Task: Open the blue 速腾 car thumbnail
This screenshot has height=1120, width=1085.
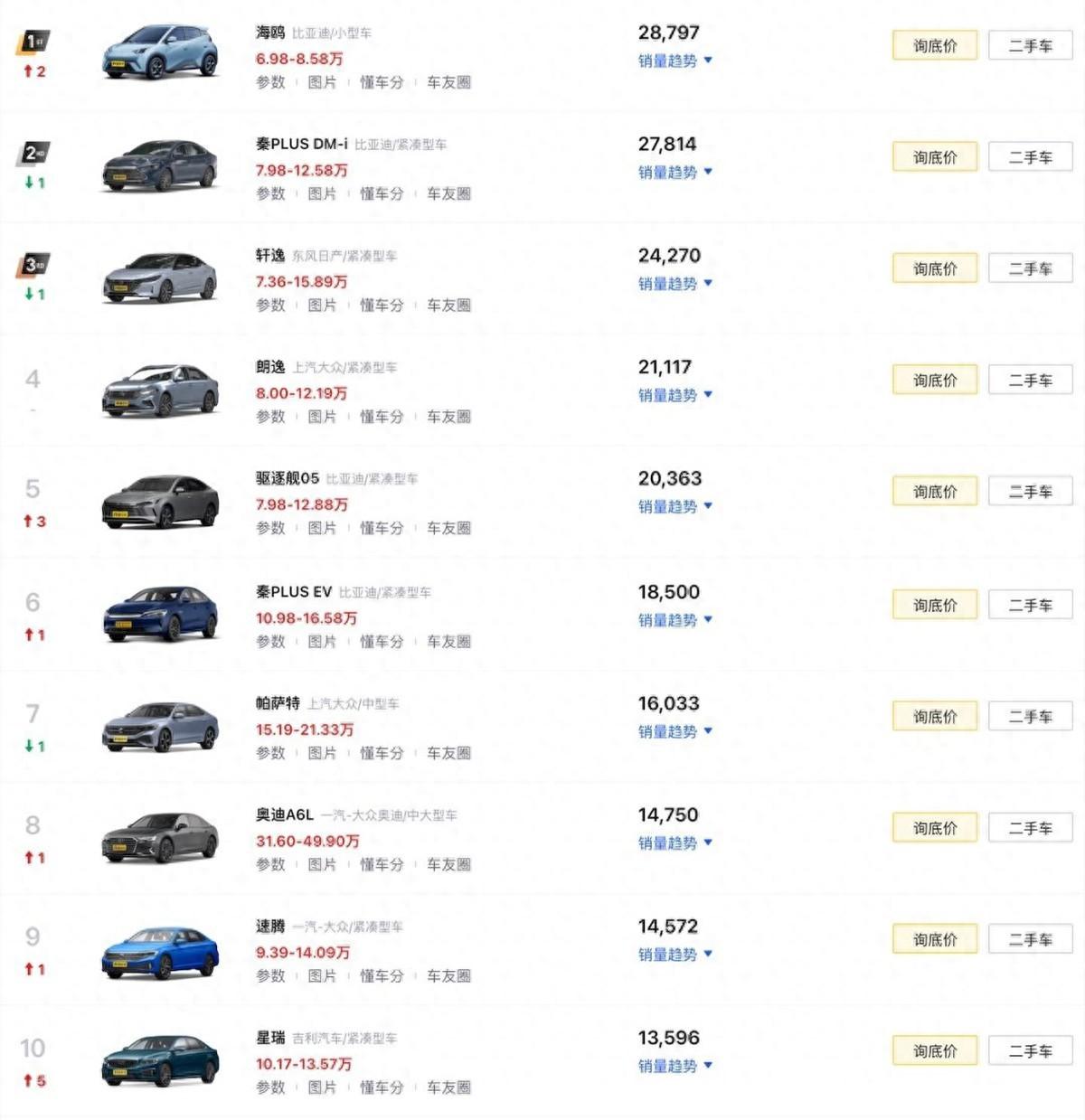Action: tap(160, 952)
